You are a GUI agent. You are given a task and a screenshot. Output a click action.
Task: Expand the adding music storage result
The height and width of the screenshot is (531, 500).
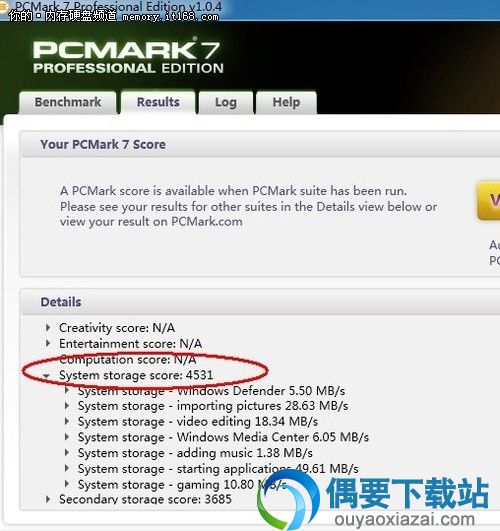point(67,452)
